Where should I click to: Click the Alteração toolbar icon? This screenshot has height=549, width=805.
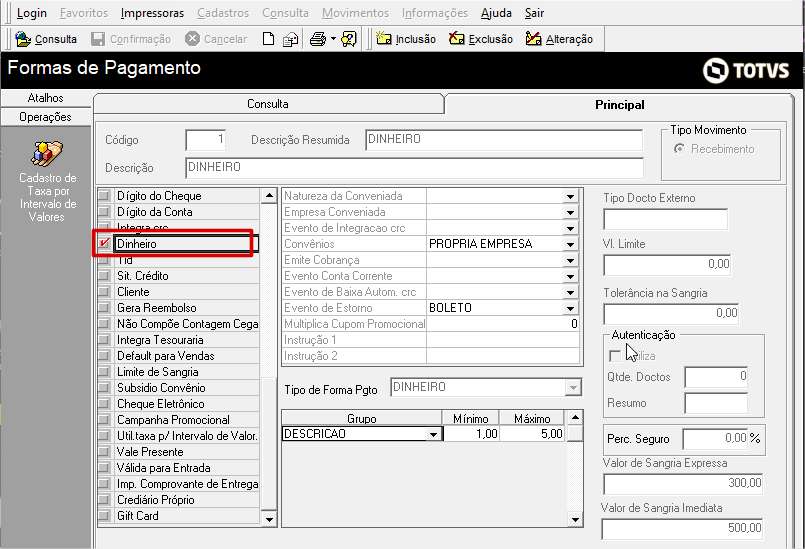[x=533, y=39]
